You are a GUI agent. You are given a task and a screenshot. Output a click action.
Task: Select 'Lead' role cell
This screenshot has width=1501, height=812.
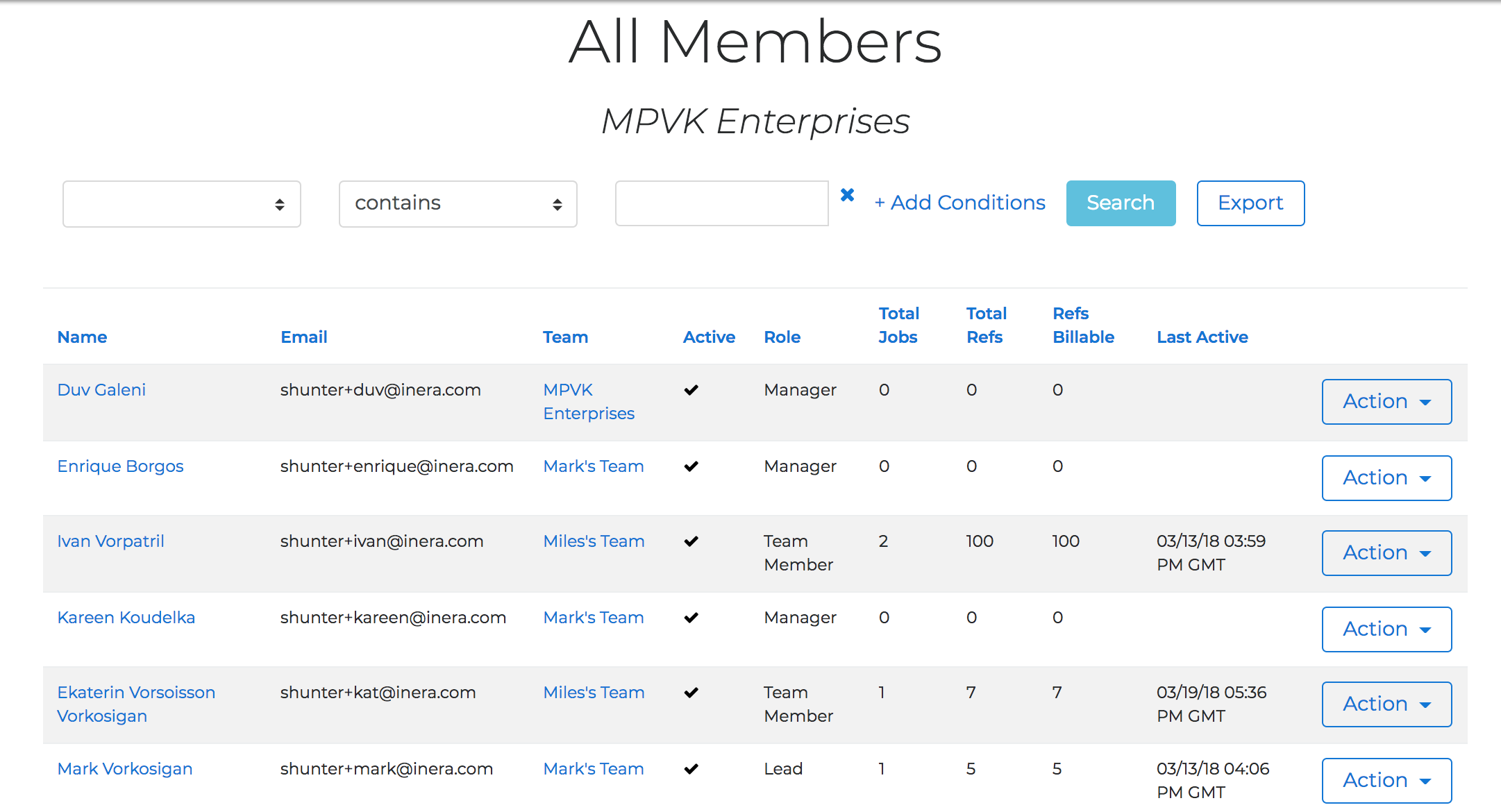click(x=783, y=769)
